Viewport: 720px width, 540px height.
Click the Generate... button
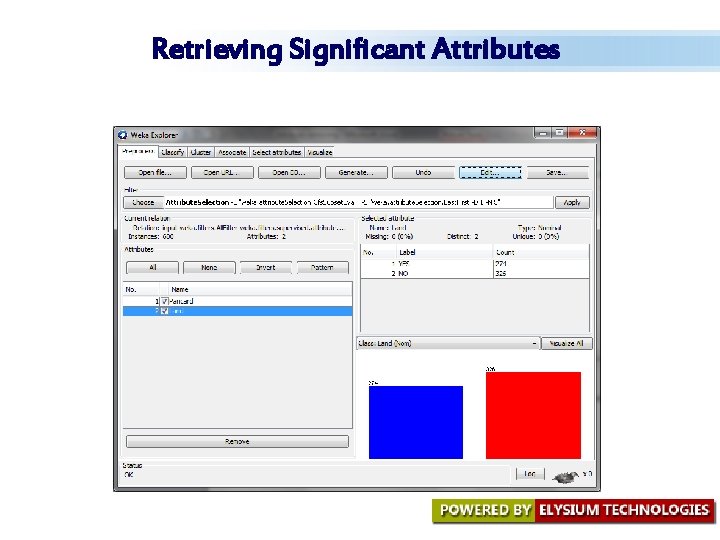356,173
